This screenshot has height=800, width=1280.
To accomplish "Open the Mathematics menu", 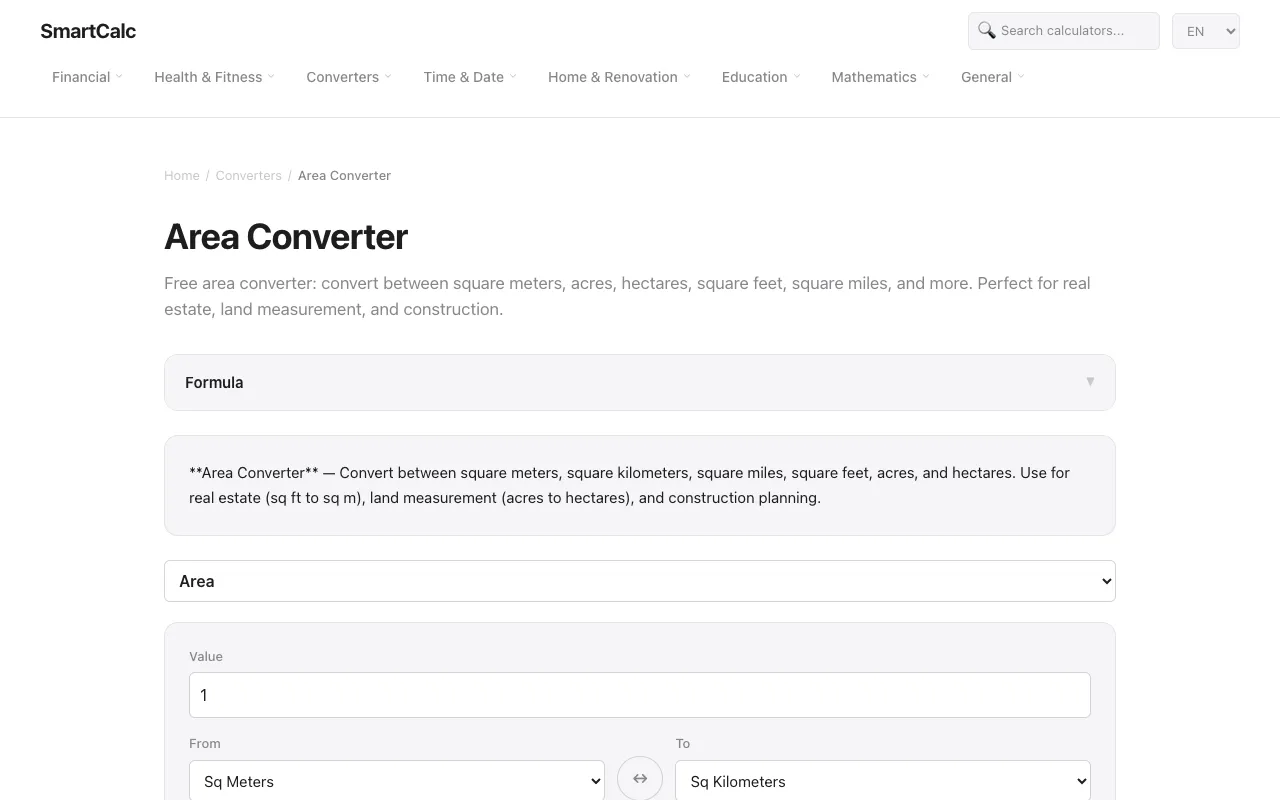I will coord(880,77).
